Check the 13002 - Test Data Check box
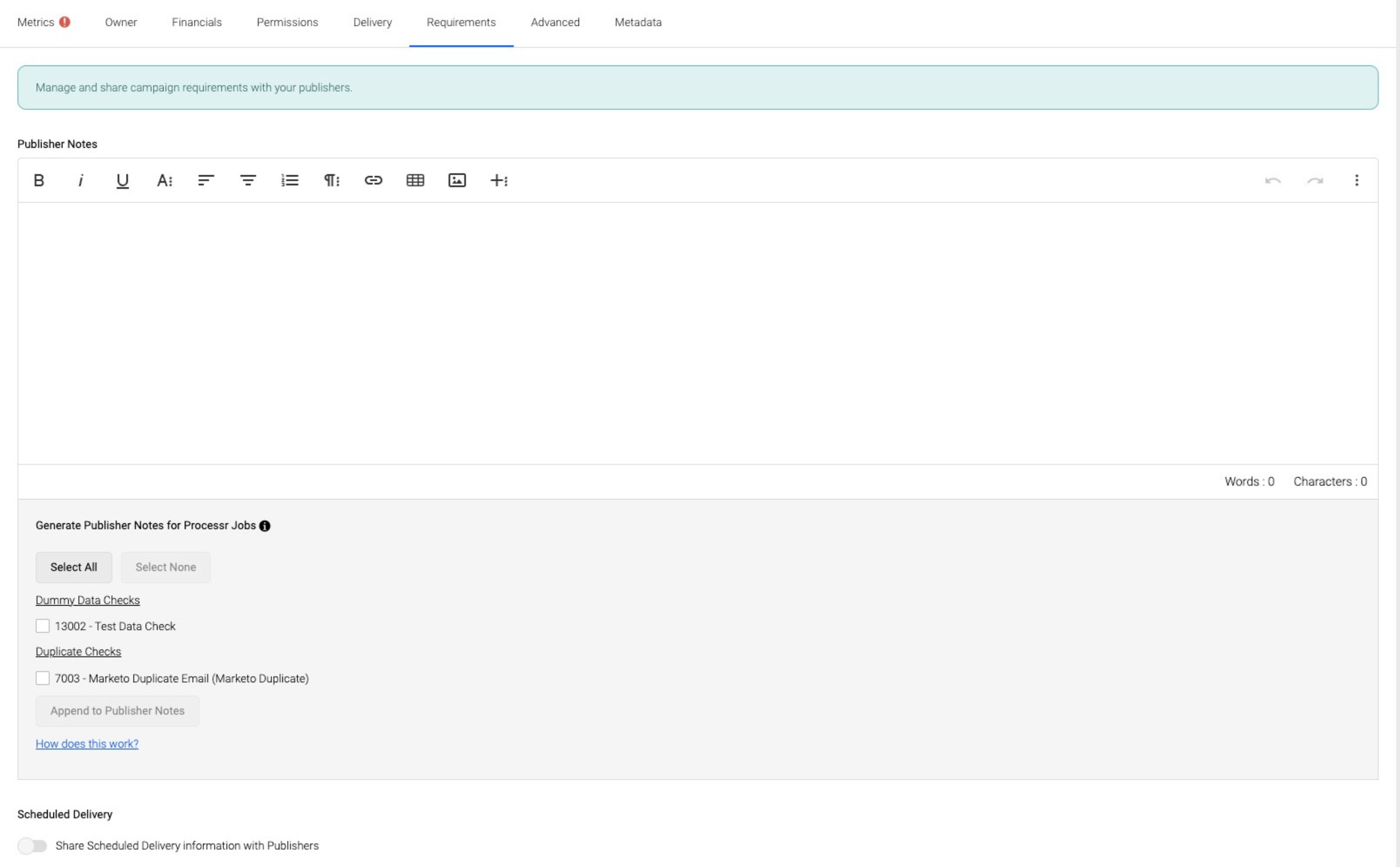This screenshot has width=1400, height=867. (x=43, y=626)
